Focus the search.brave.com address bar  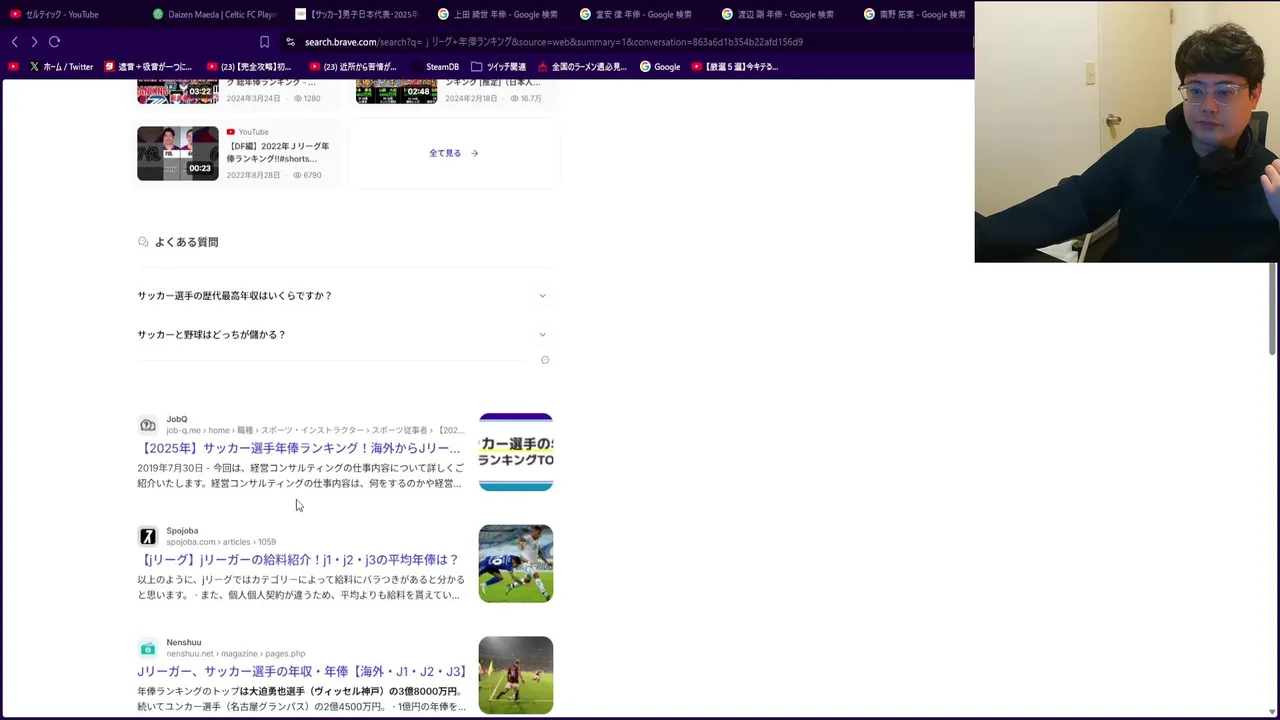553,42
